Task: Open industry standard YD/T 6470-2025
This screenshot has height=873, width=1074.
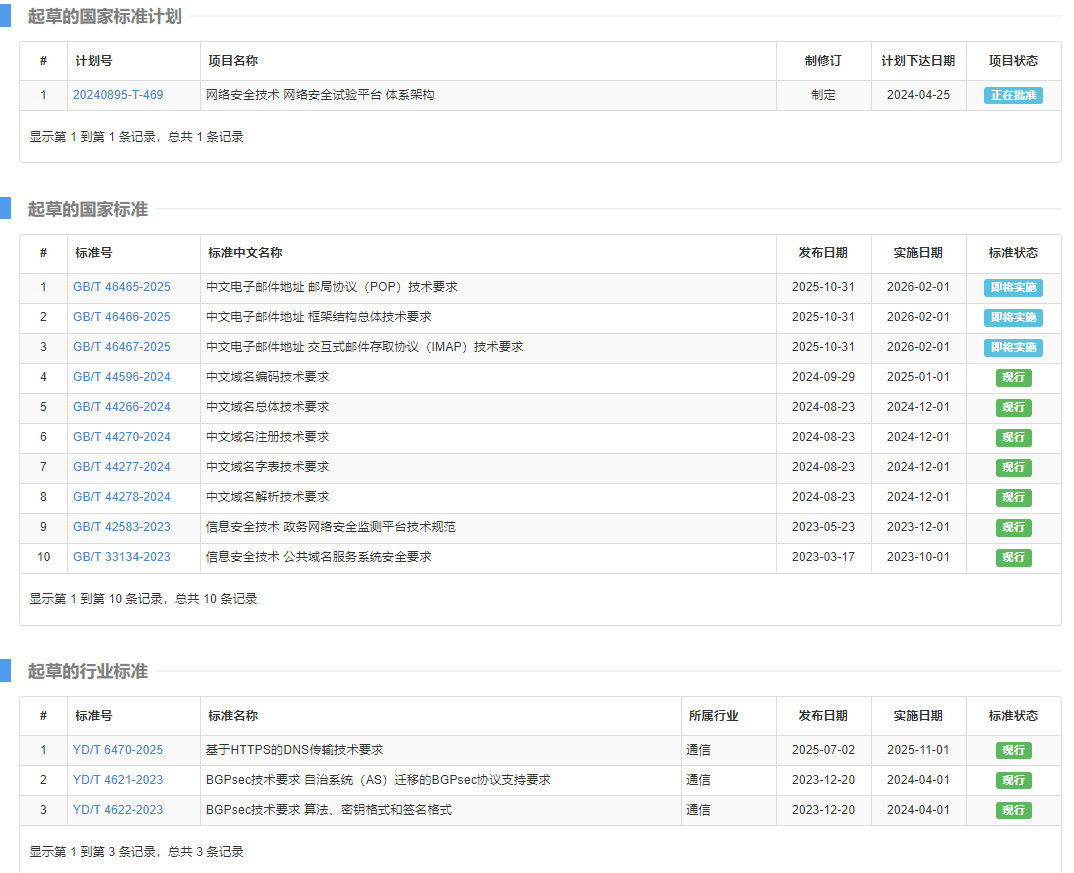Action: (118, 750)
